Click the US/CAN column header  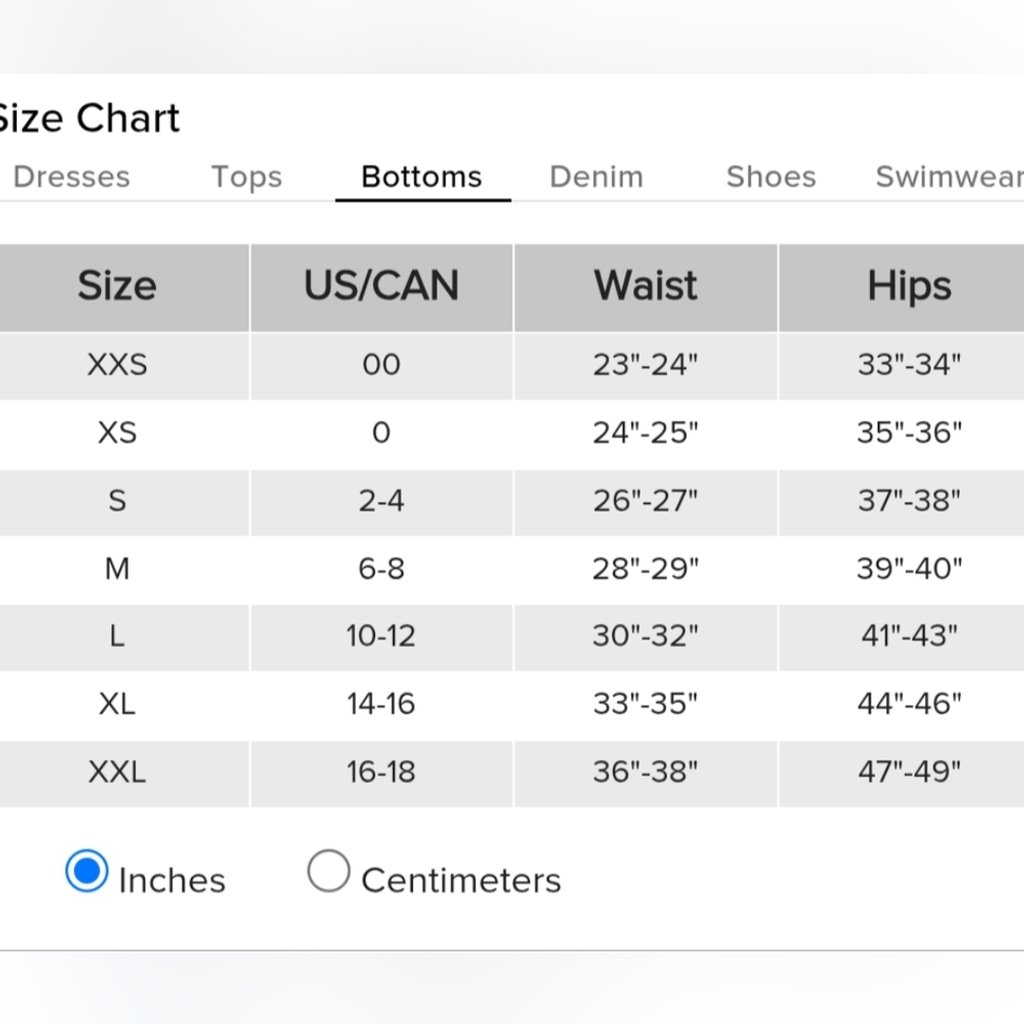click(381, 287)
